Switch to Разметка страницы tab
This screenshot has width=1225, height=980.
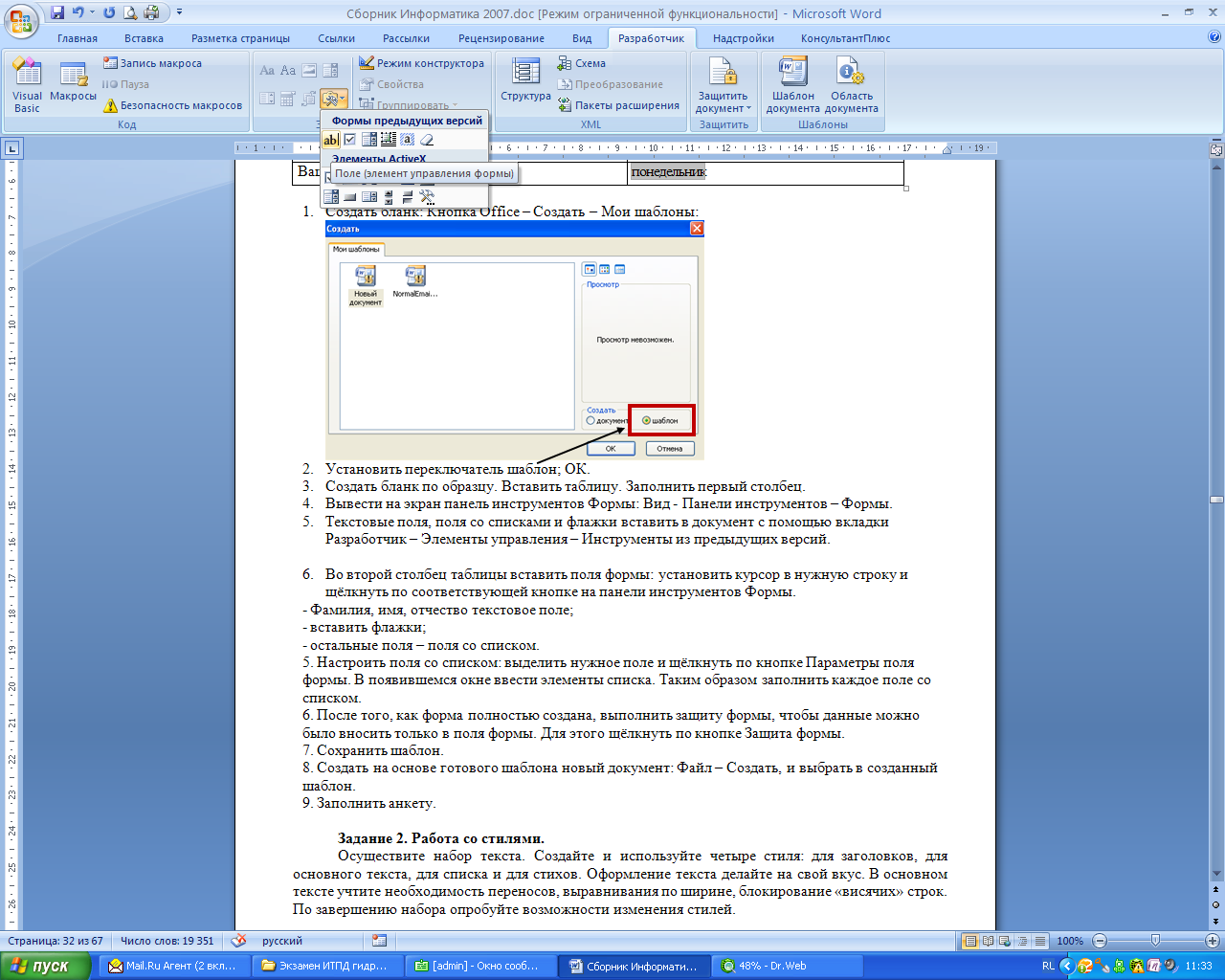click(240, 38)
